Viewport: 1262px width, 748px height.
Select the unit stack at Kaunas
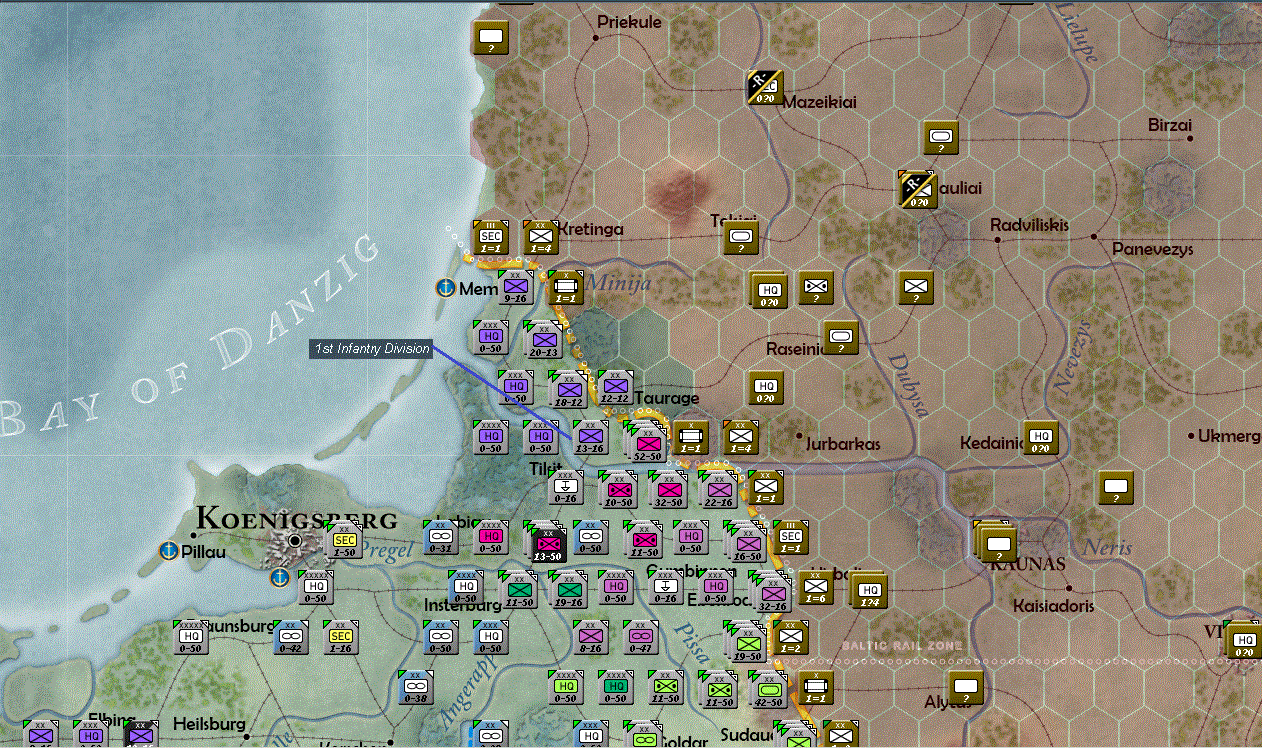point(997,543)
